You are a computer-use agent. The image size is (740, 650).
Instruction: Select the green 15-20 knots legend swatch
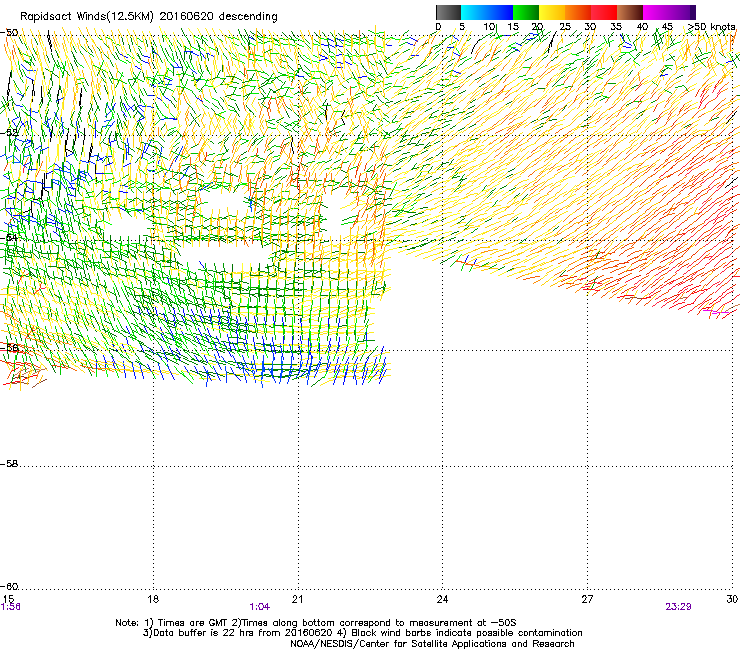pos(526,12)
